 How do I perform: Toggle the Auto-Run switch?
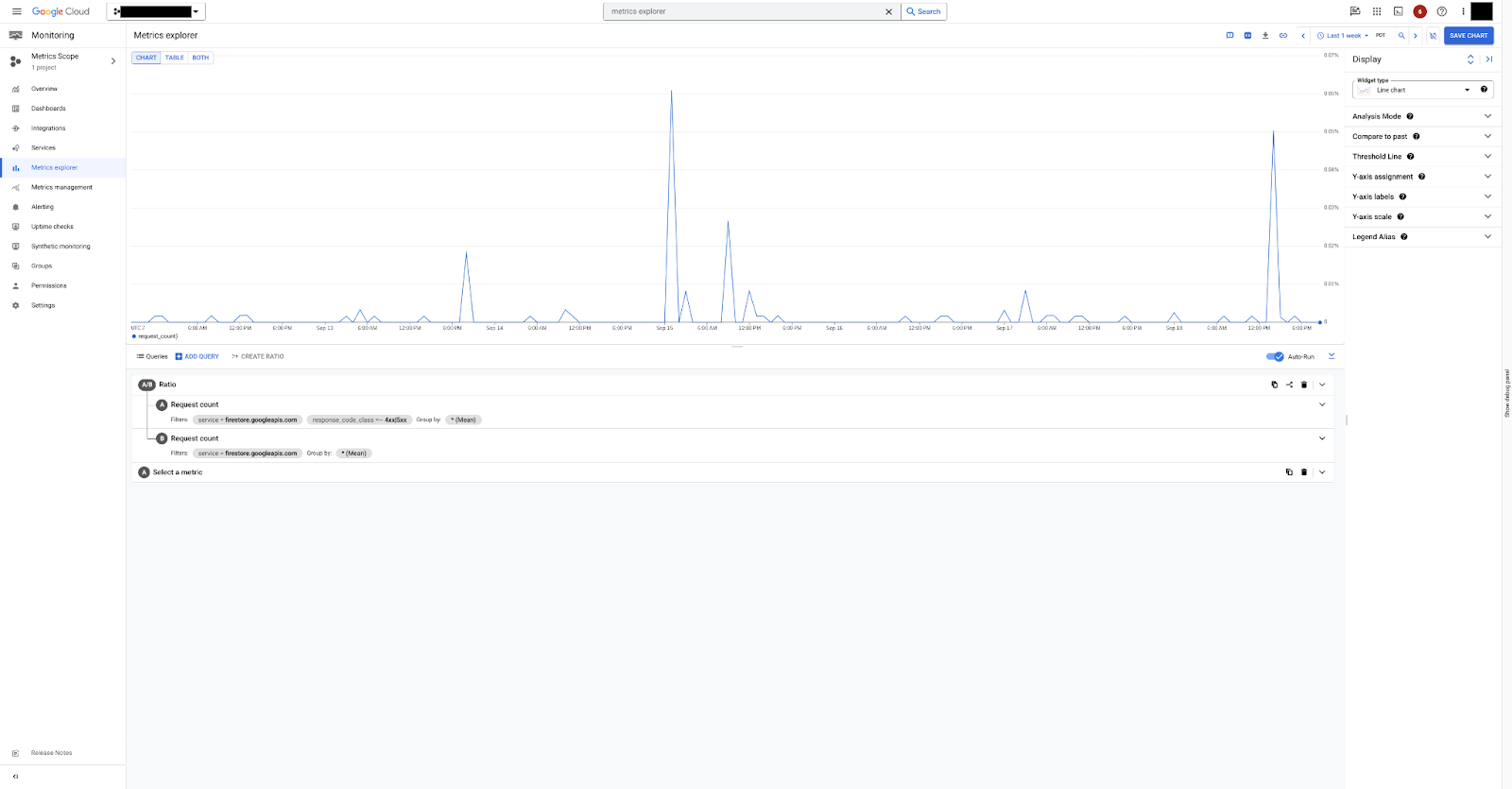coord(1275,356)
